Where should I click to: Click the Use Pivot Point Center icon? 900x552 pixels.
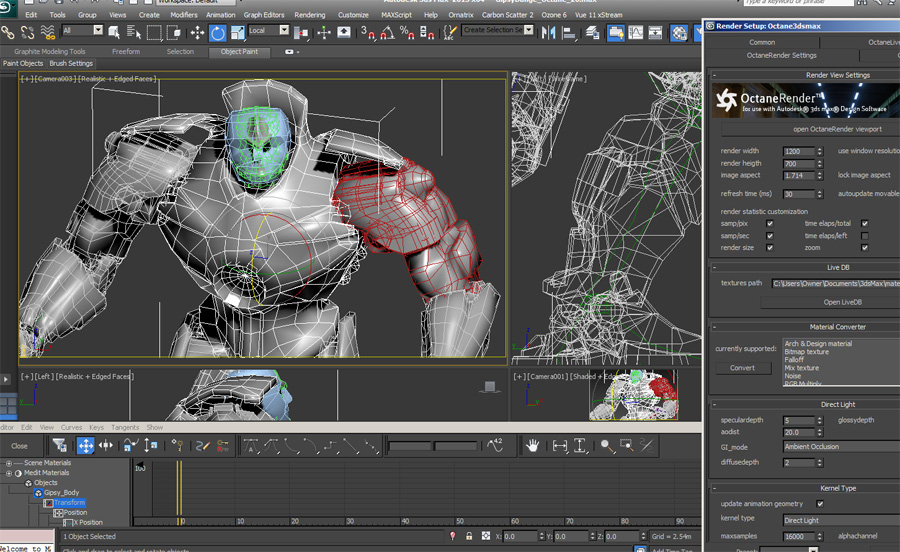[301, 33]
